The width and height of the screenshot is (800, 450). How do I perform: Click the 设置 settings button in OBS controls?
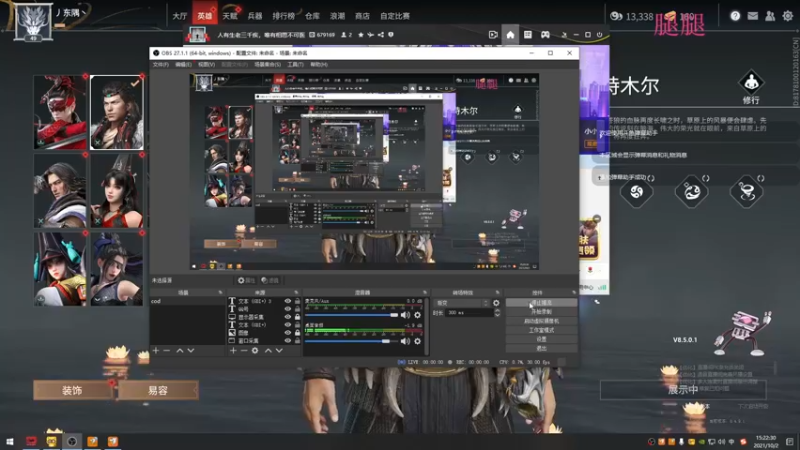click(x=541, y=339)
